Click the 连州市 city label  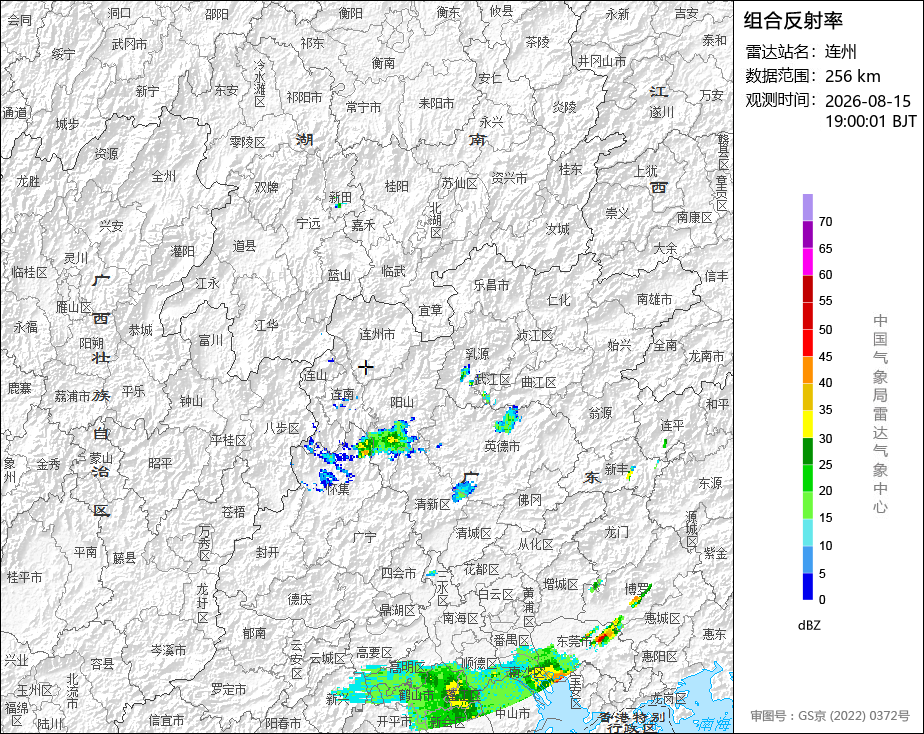(377, 335)
